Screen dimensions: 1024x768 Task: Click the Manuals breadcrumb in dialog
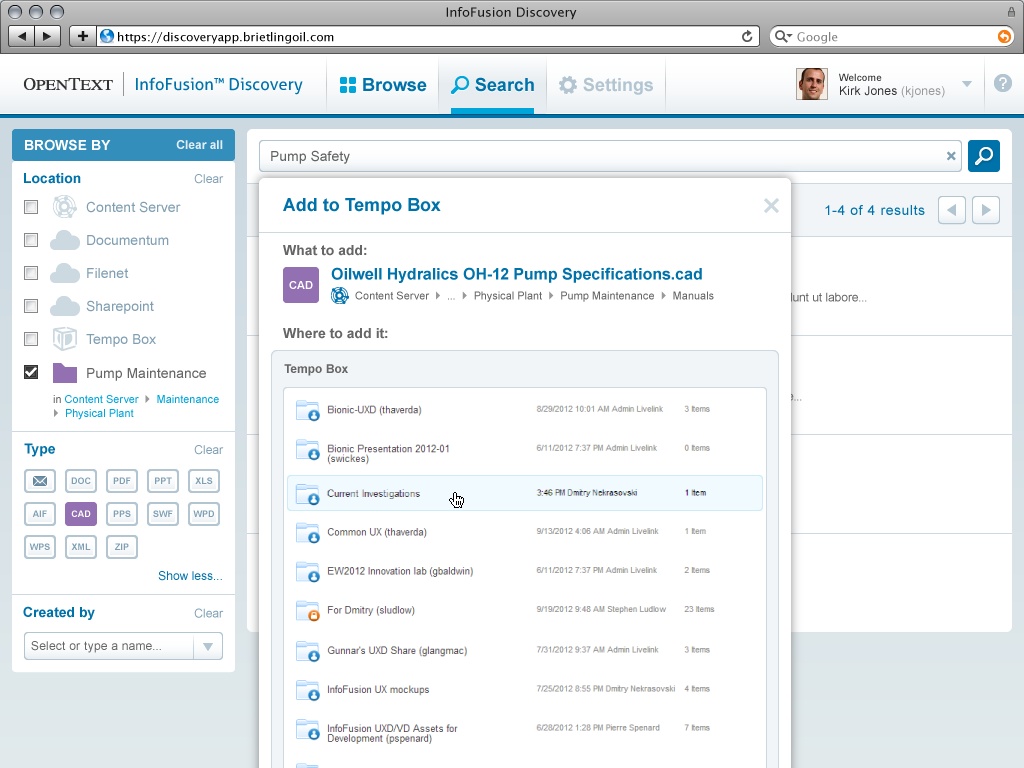click(x=693, y=296)
